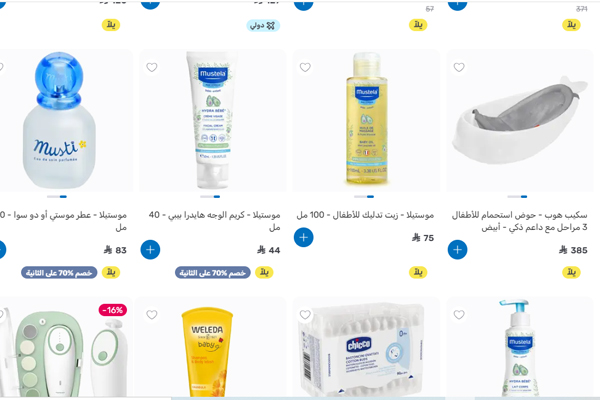Add Mustela massage oil 100 ml to cart
The image size is (600, 400).
303,237
